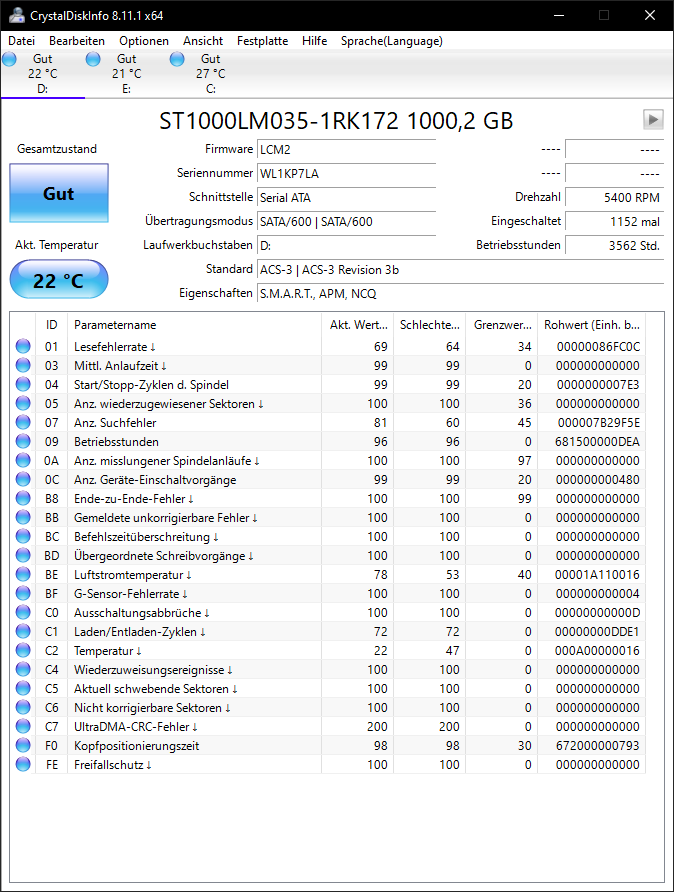This screenshot has height=892, width=674.
Task: Click the next disk arrow button
Action: [x=653, y=119]
